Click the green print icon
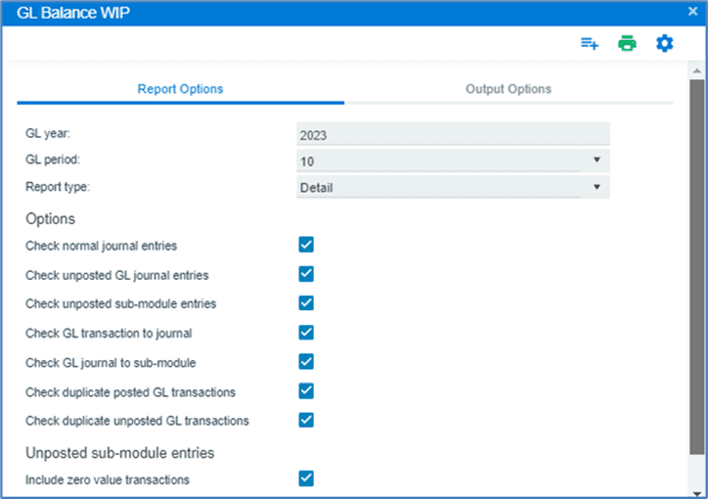The image size is (708, 499). click(627, 44)
